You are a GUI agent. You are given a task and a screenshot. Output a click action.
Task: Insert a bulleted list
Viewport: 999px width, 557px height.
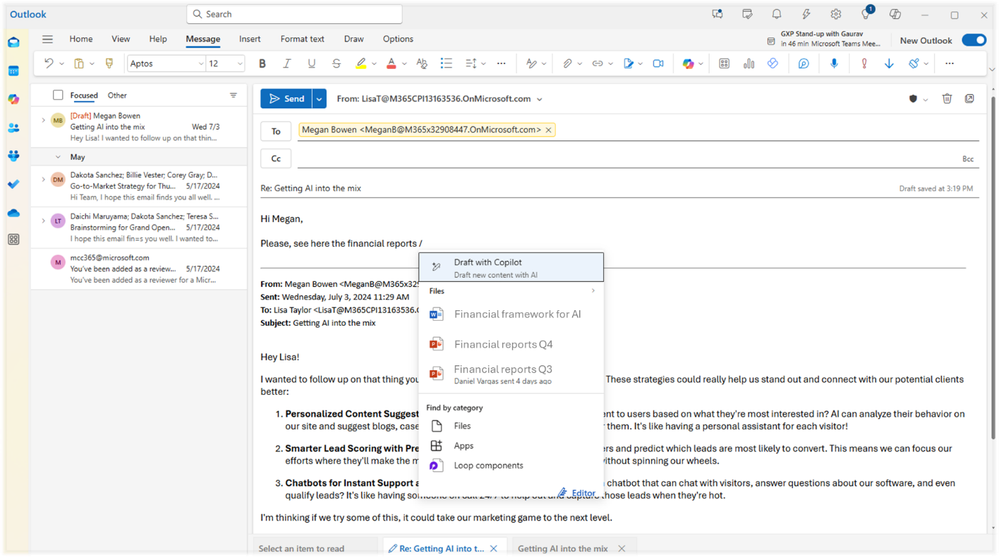pos(446,64)
